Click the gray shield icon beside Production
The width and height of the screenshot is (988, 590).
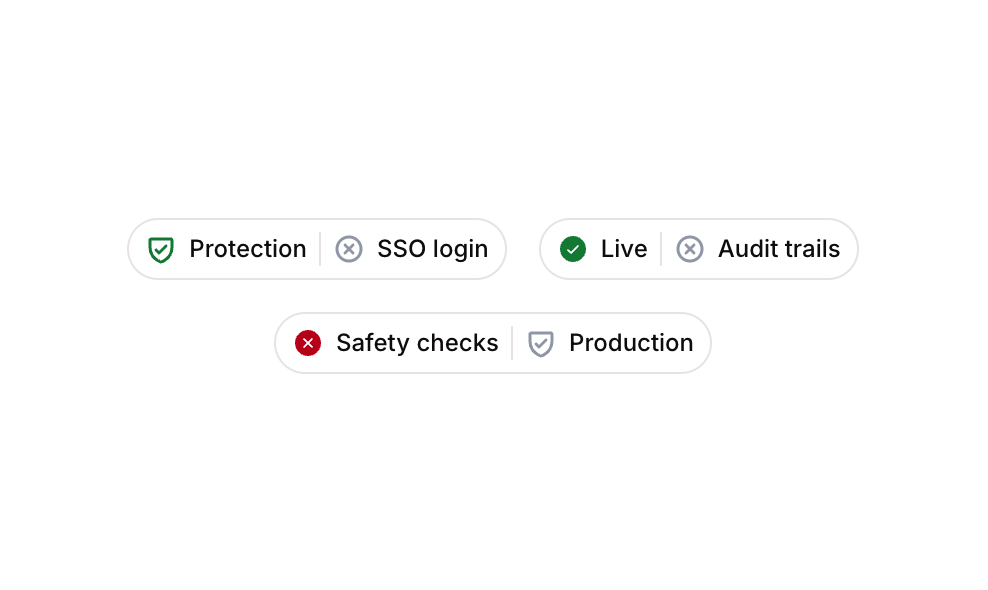541,344
